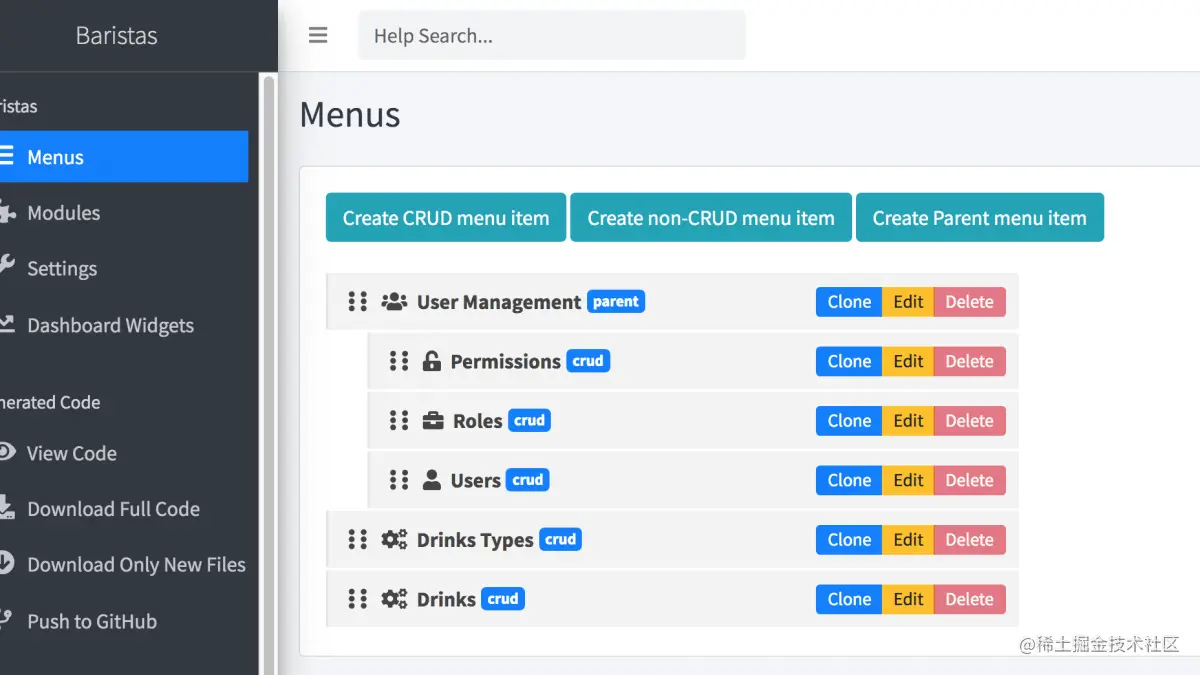Clone the Roles menu item
This screenshot has width=1200, height=675.
(x=848, y=420)
